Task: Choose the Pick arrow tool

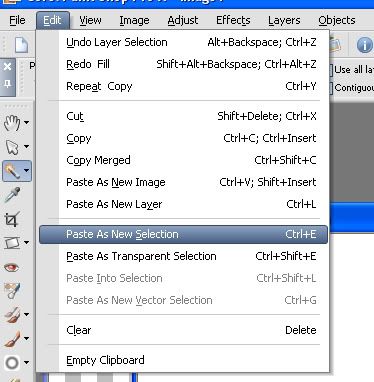Action: 12,147
